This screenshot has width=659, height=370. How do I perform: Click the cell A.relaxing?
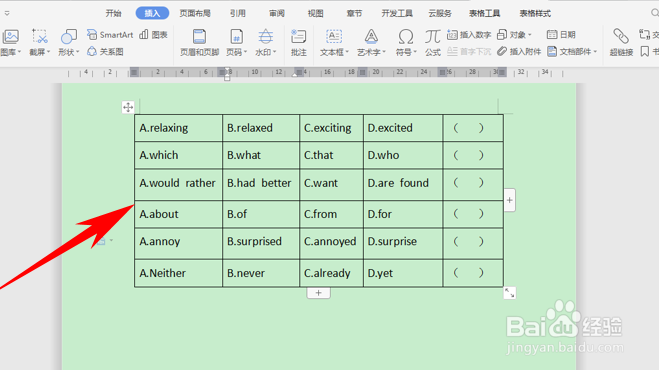pos(178,128)
